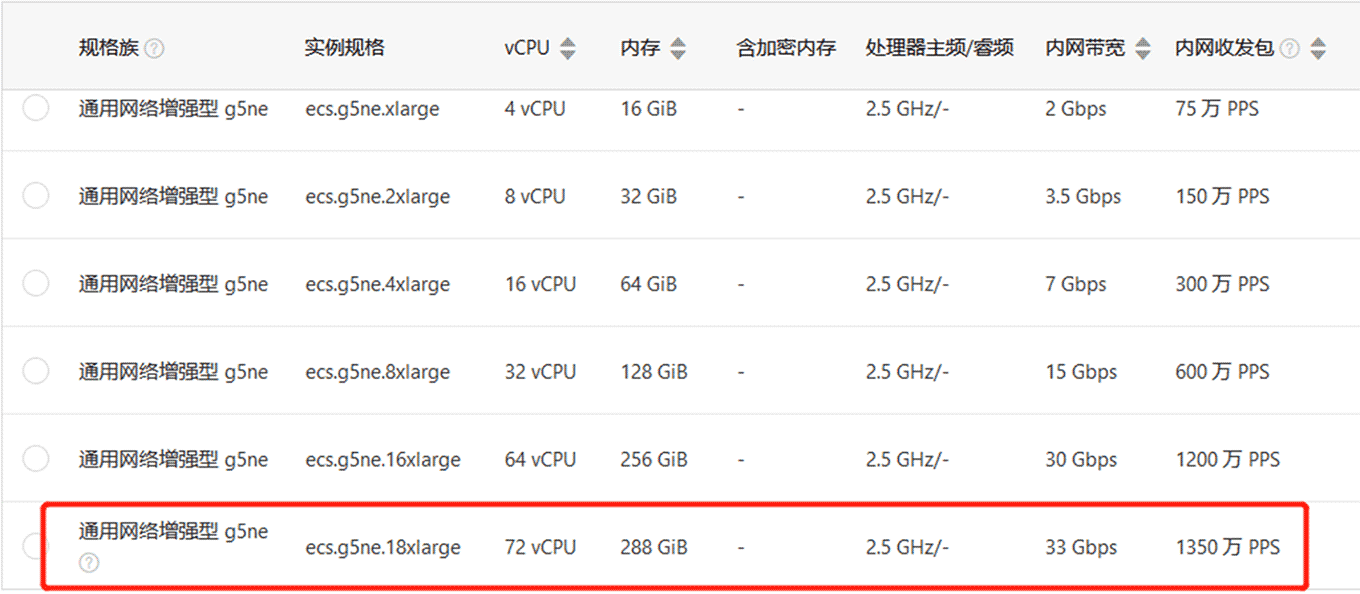
Task: Sort table by 内网带宽 column arrows
Action: point(1143,48)
